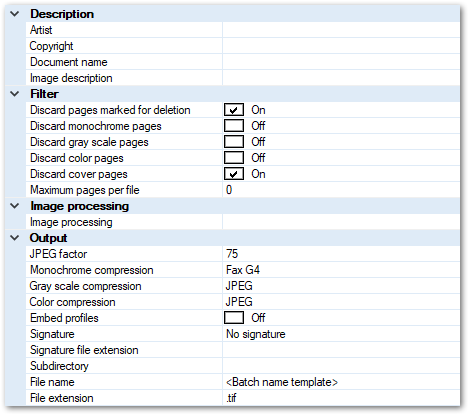Viewport: 469px width, 415px height.
Task: Open Signature setting showing No signature
Action: (x=341, y=334)
